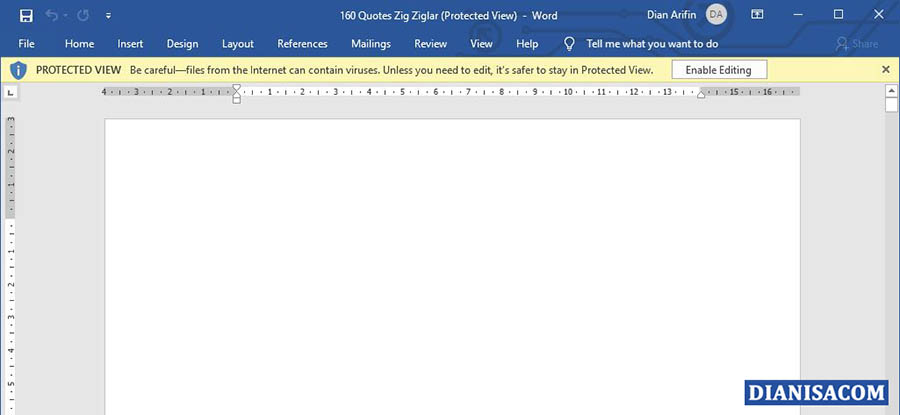Switch to the Insert tab
The image size is (900, 415).
click(130, 44)
